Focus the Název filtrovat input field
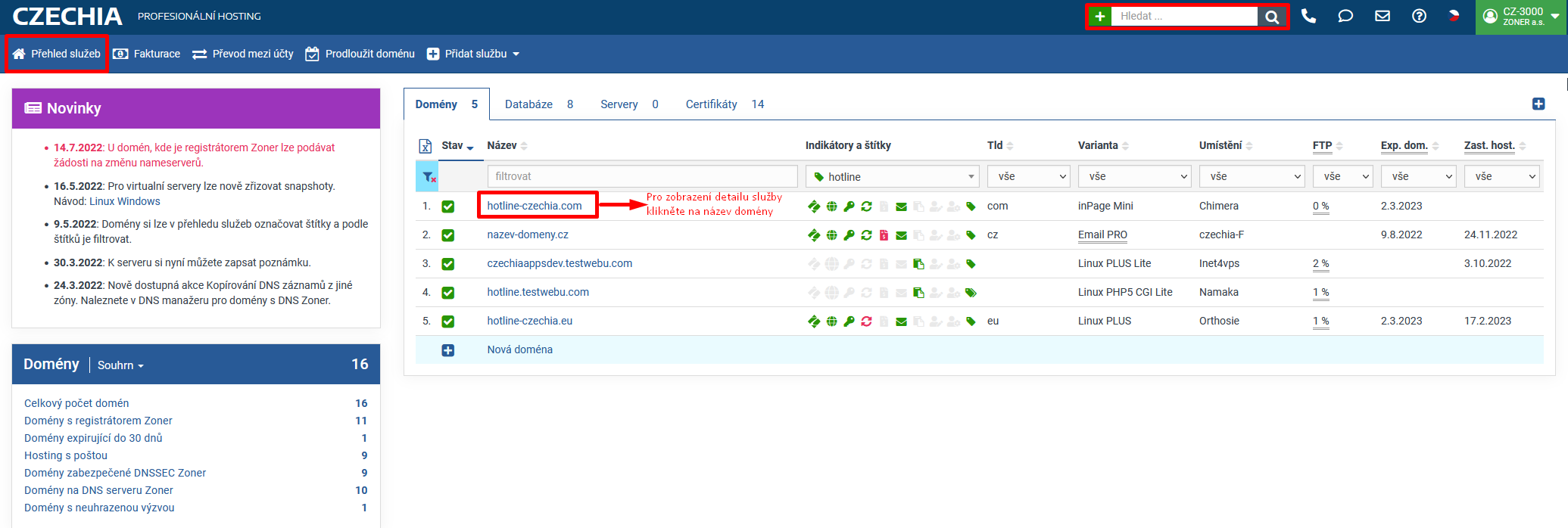This screenshot has height=528, width=1568. [x=641, y=177]
